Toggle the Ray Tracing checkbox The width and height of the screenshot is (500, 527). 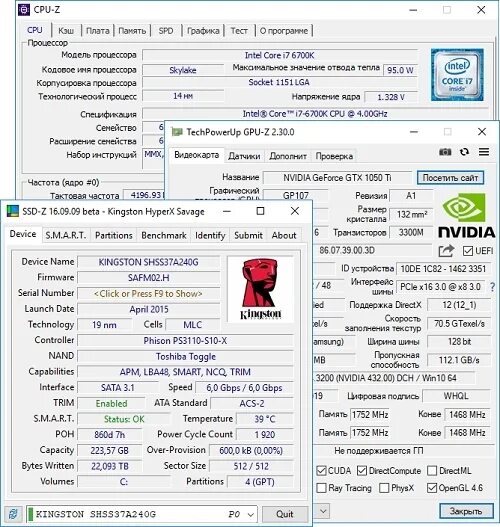322,488
